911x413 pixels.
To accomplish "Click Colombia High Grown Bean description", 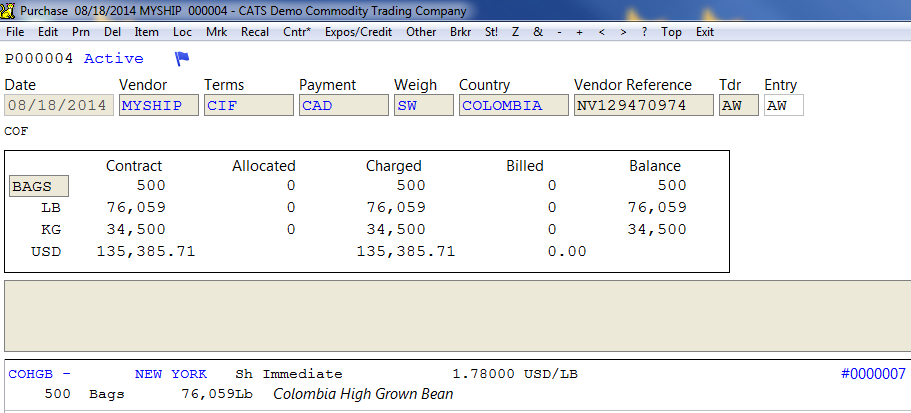I will (363, 394).
